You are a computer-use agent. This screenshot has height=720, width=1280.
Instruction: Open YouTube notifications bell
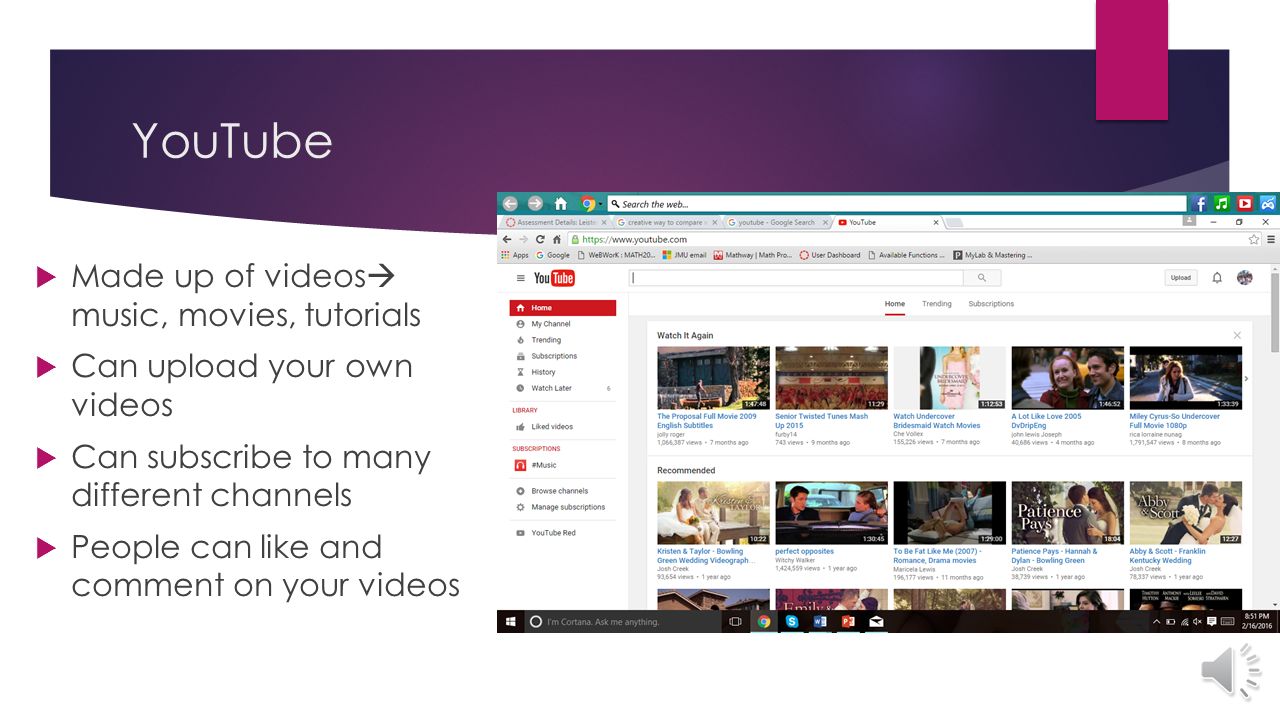[x=1217, y=278]
